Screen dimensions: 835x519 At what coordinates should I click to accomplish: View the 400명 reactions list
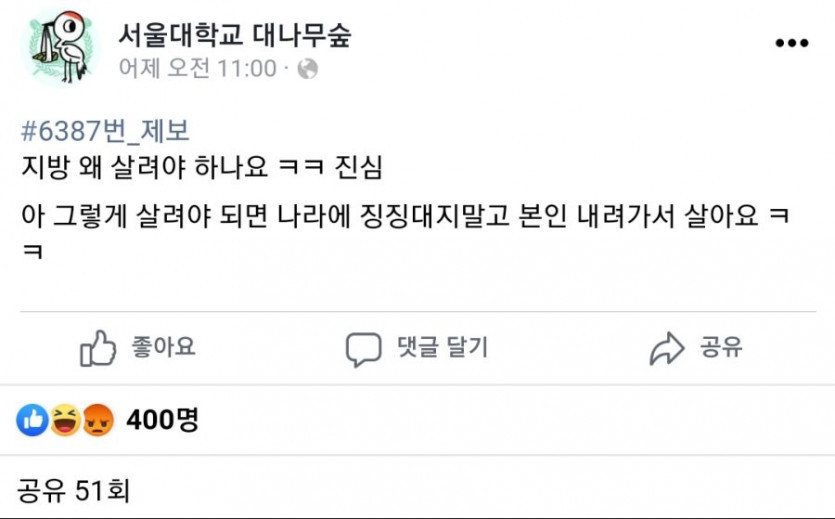coord(162,420)
